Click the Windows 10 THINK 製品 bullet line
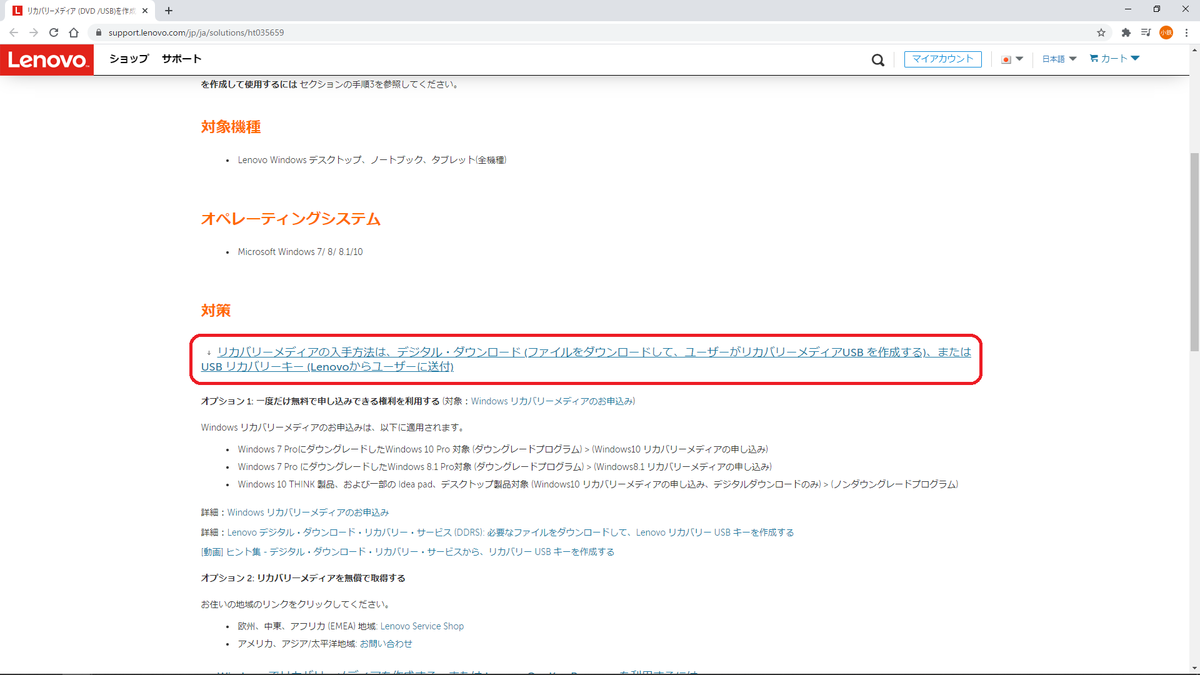 598,484
